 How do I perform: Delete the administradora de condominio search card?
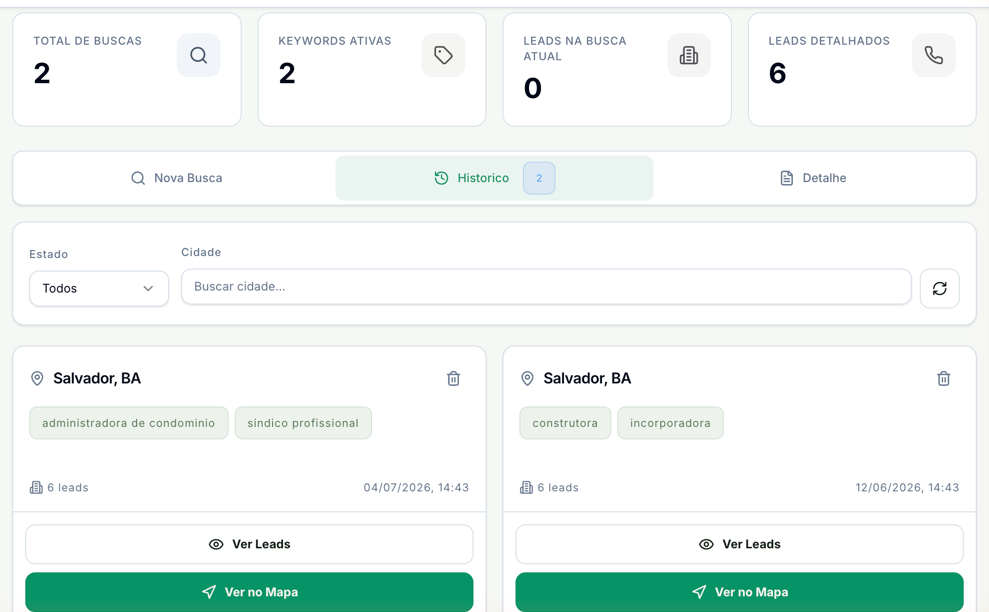(454, 379)
